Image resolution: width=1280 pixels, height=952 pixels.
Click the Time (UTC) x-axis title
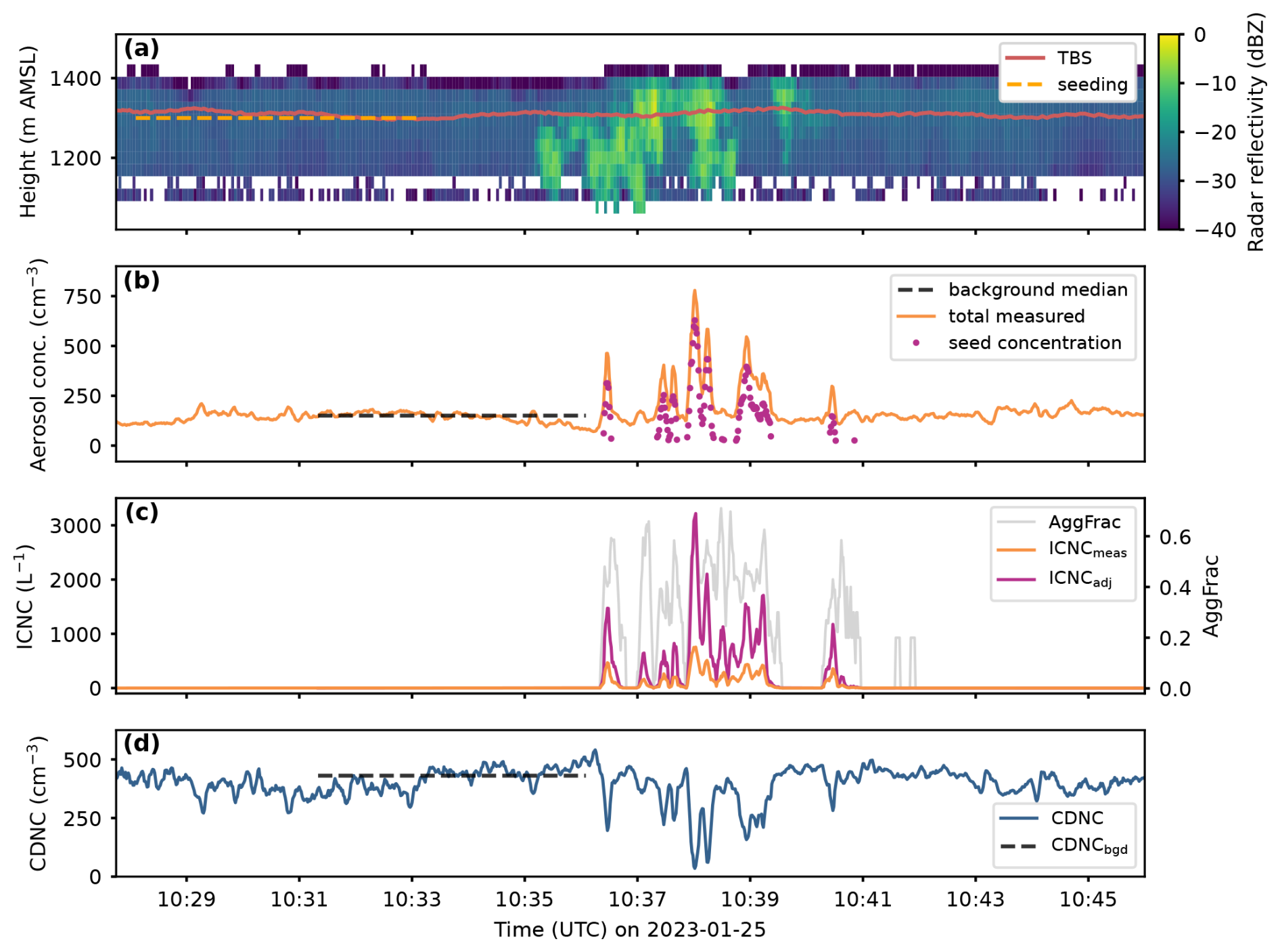(629, 930)
